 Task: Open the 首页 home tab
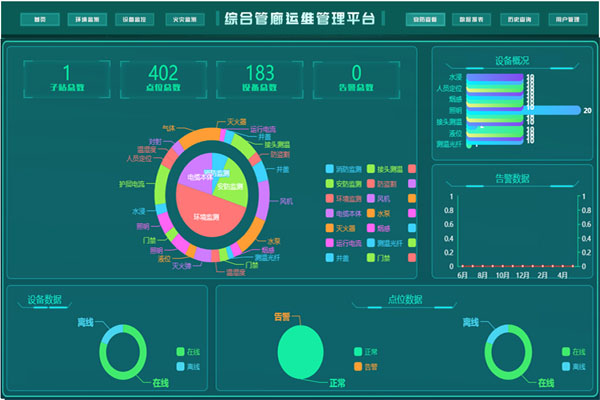coord(39,19)
